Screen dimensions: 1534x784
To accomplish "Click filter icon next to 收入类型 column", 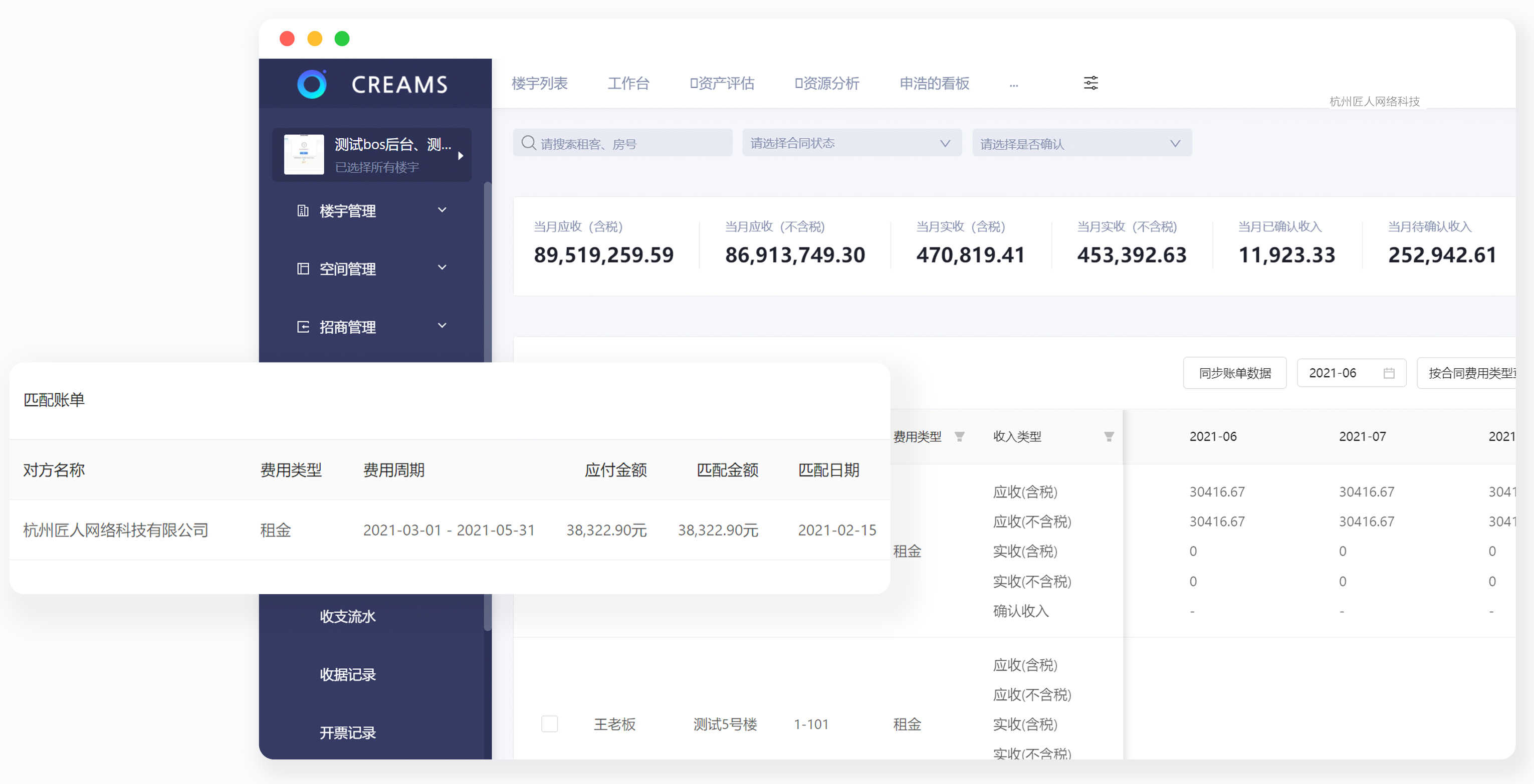I will tap(1108, 436).
